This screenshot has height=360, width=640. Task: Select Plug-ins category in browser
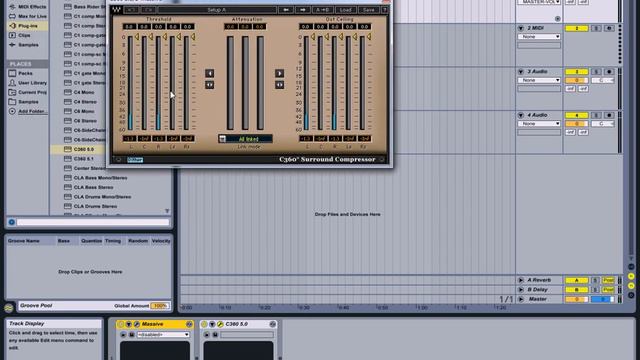coord(27,26)
